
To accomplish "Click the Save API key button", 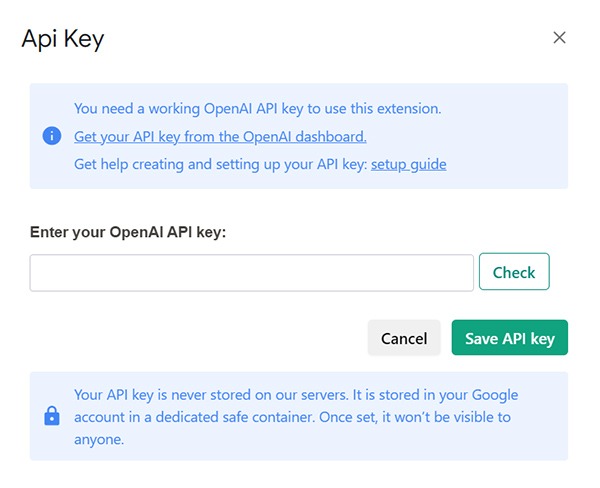I will tap(510, 338).
